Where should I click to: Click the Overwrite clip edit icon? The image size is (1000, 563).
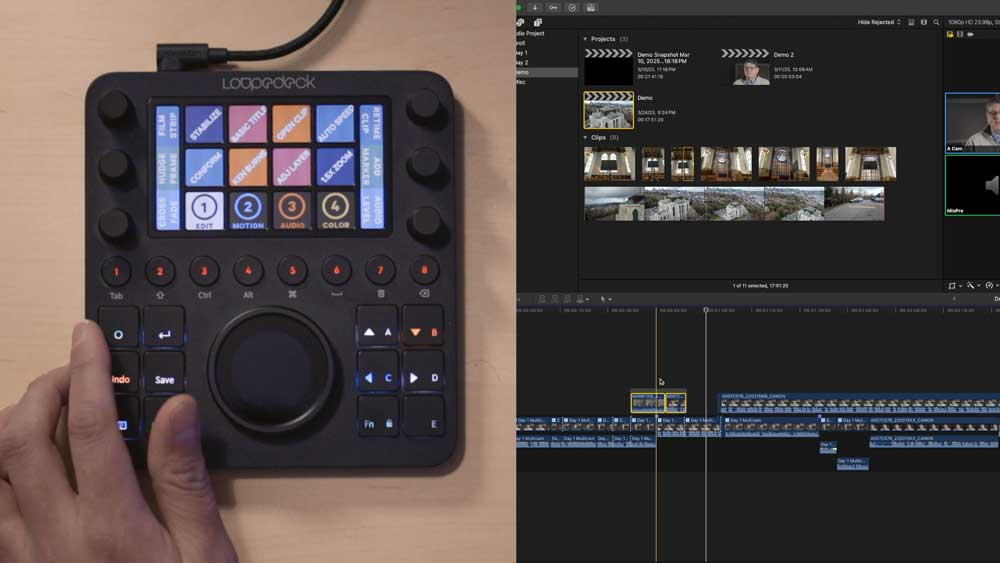click(580, 299)
